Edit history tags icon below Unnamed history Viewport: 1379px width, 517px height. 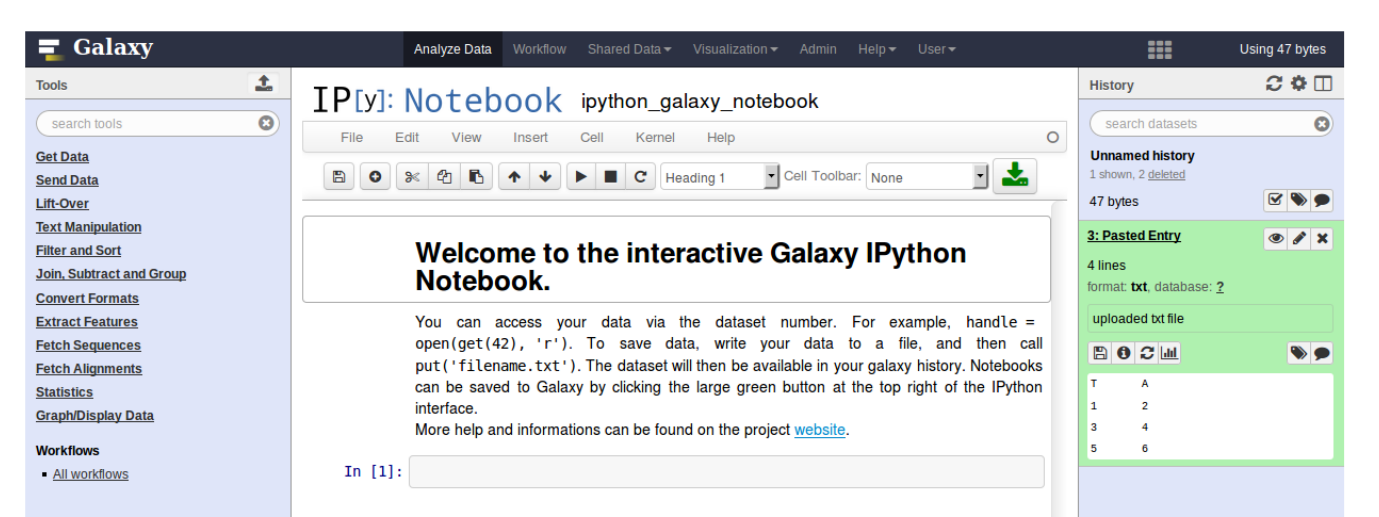pyautogui.click(x=1298, y=200)
